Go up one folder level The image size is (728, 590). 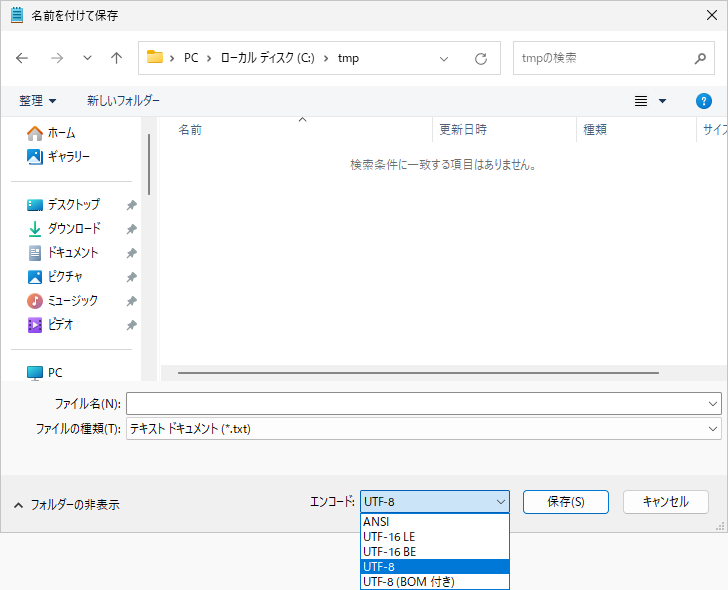coord(116,58)
